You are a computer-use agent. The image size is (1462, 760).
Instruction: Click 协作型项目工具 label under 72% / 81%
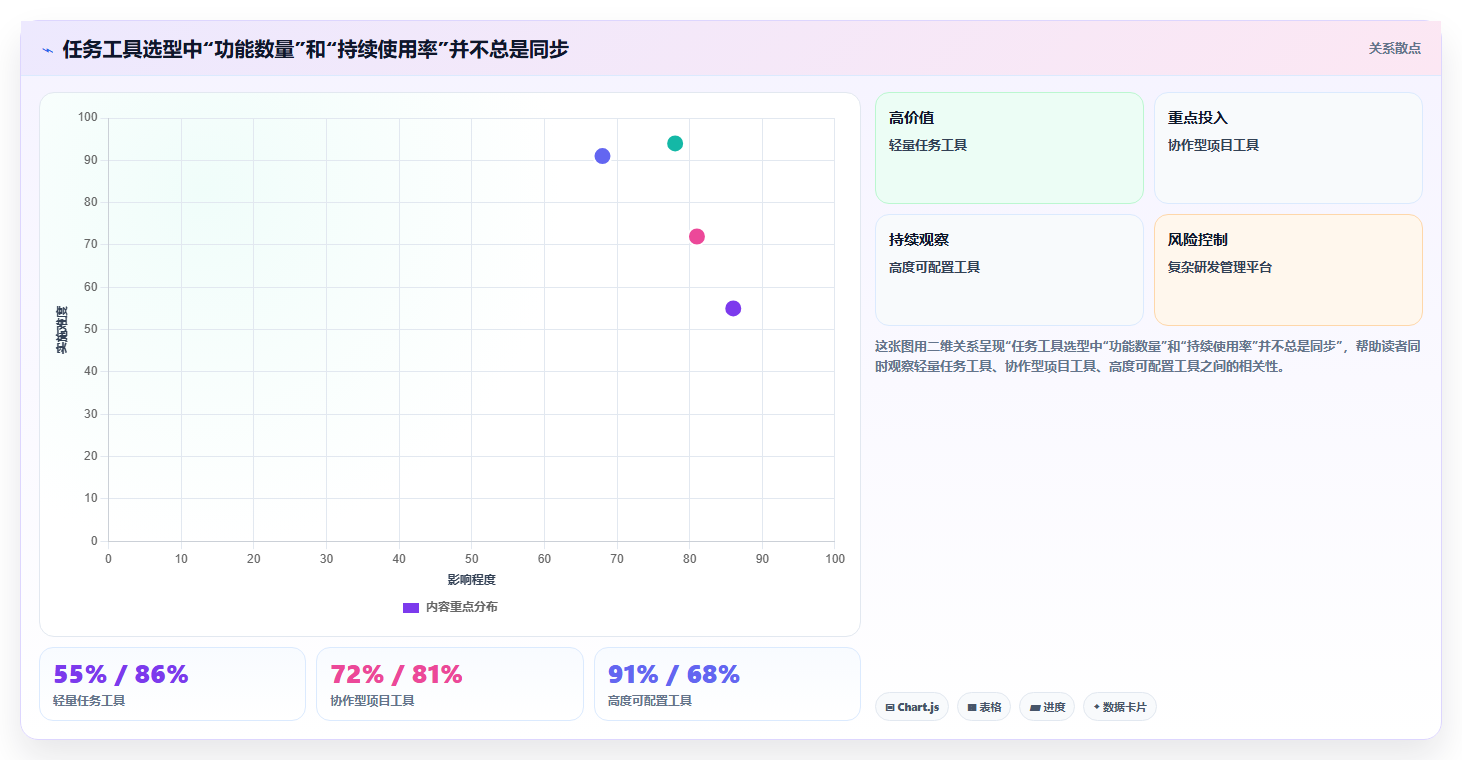[372, 701]
